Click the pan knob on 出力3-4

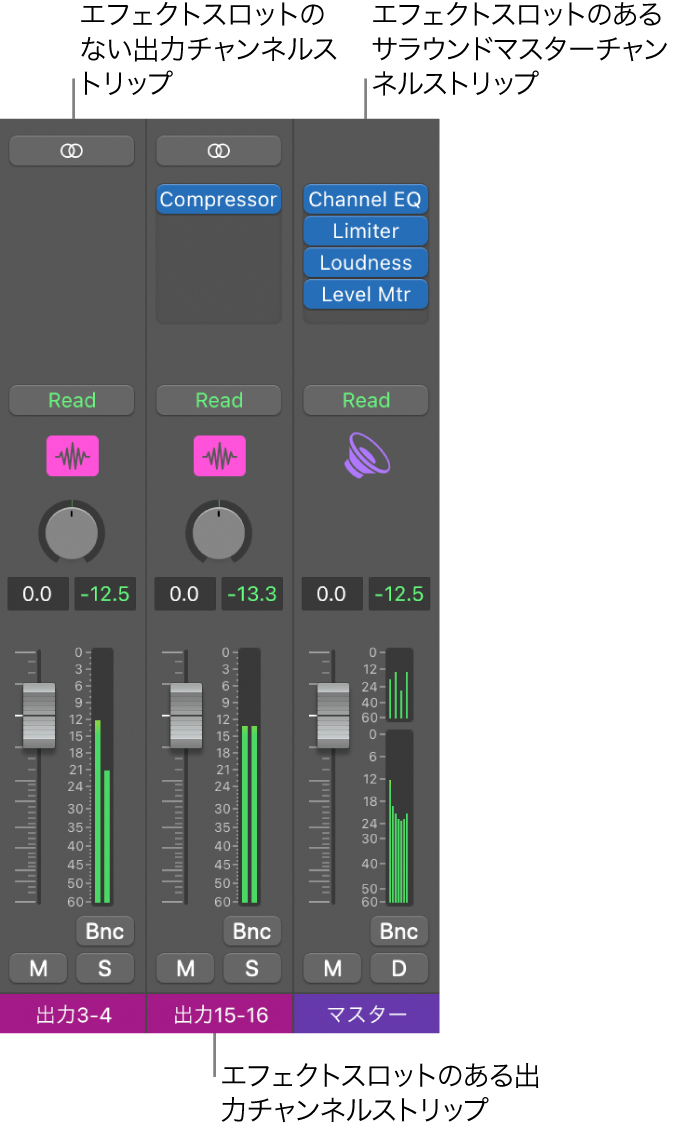click(x=72, y=533)
